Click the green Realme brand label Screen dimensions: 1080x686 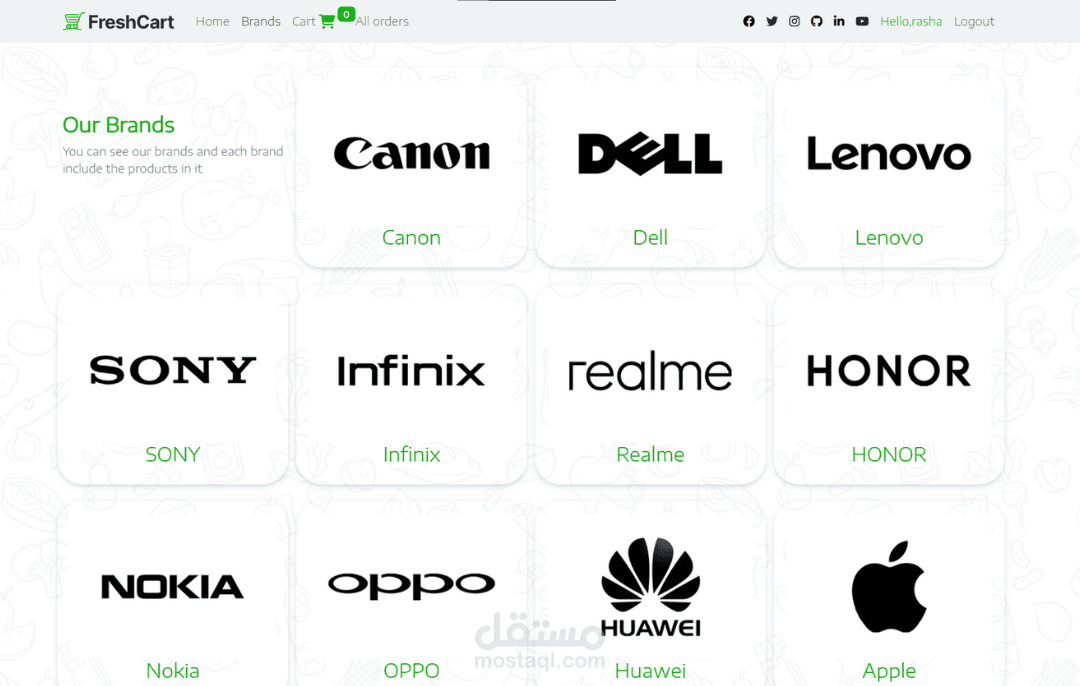point(650,455)
